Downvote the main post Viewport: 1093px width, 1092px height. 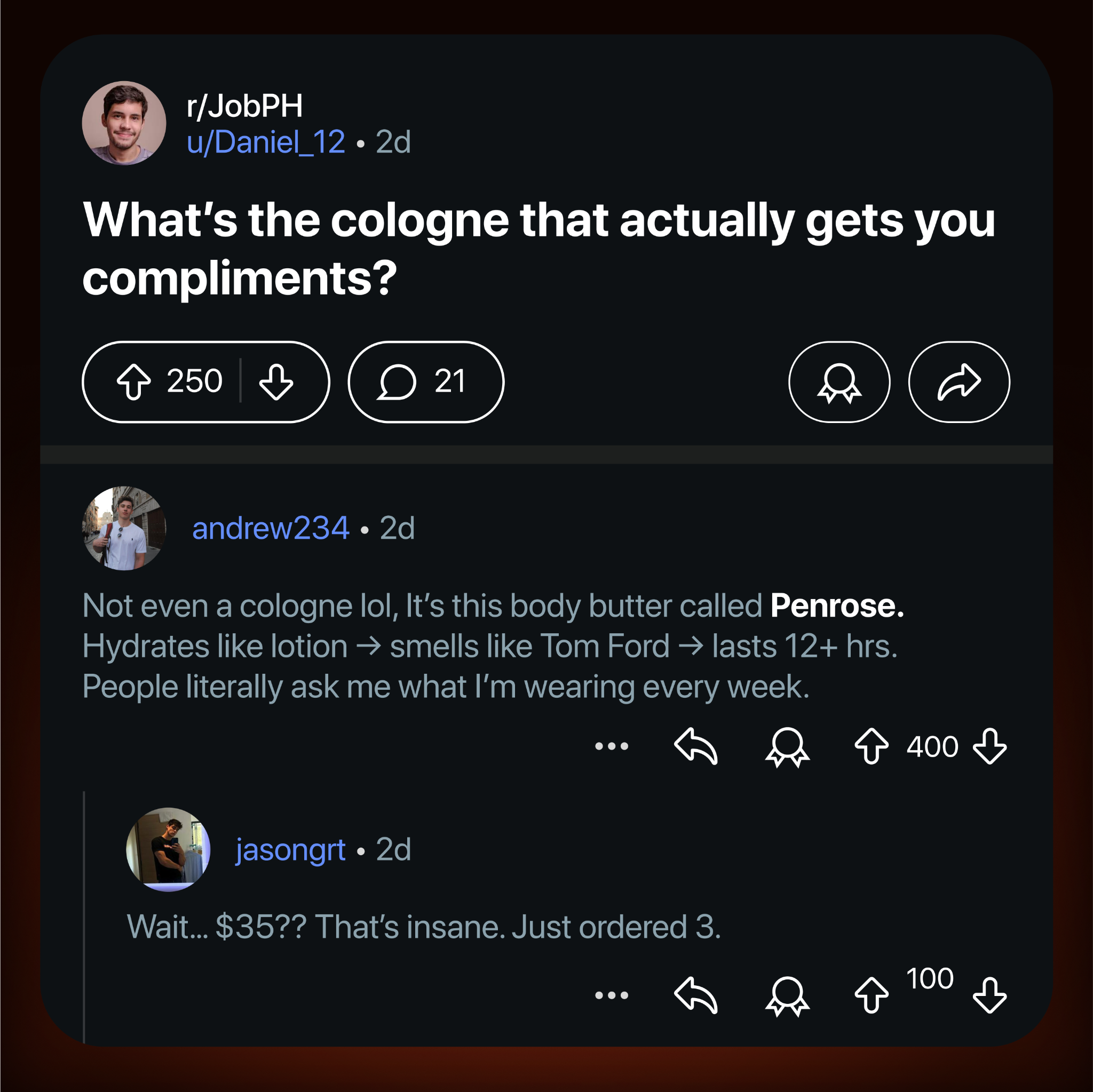coord(276,382)
